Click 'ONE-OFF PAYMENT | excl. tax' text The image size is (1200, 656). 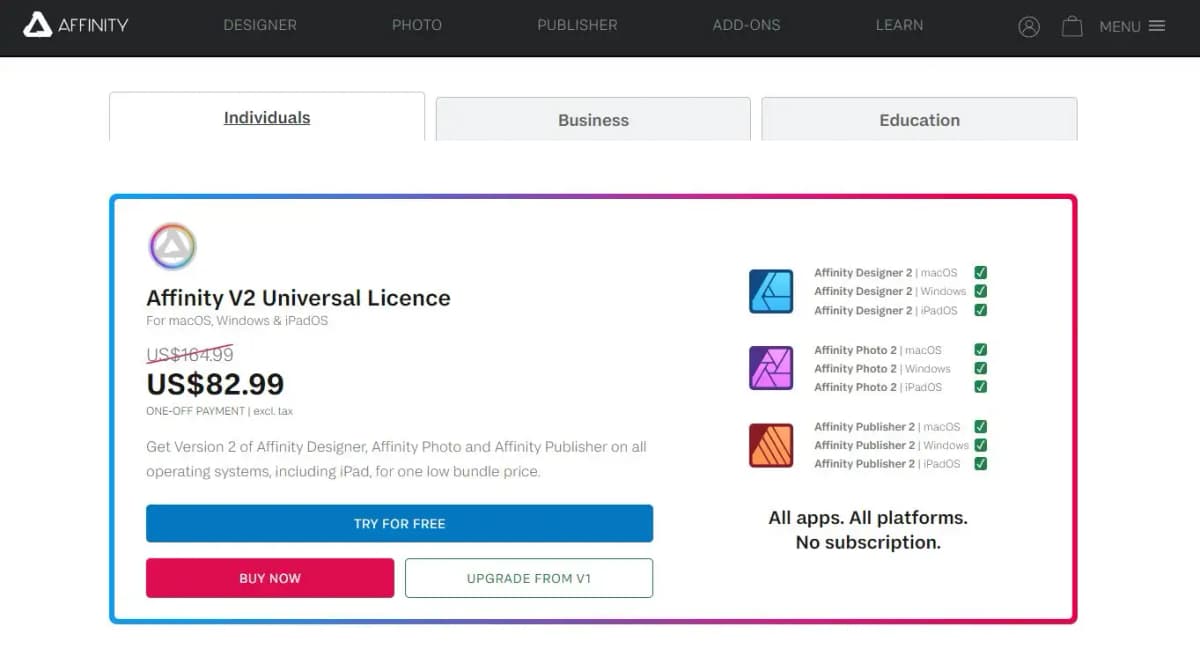click(x=219, y=411)
